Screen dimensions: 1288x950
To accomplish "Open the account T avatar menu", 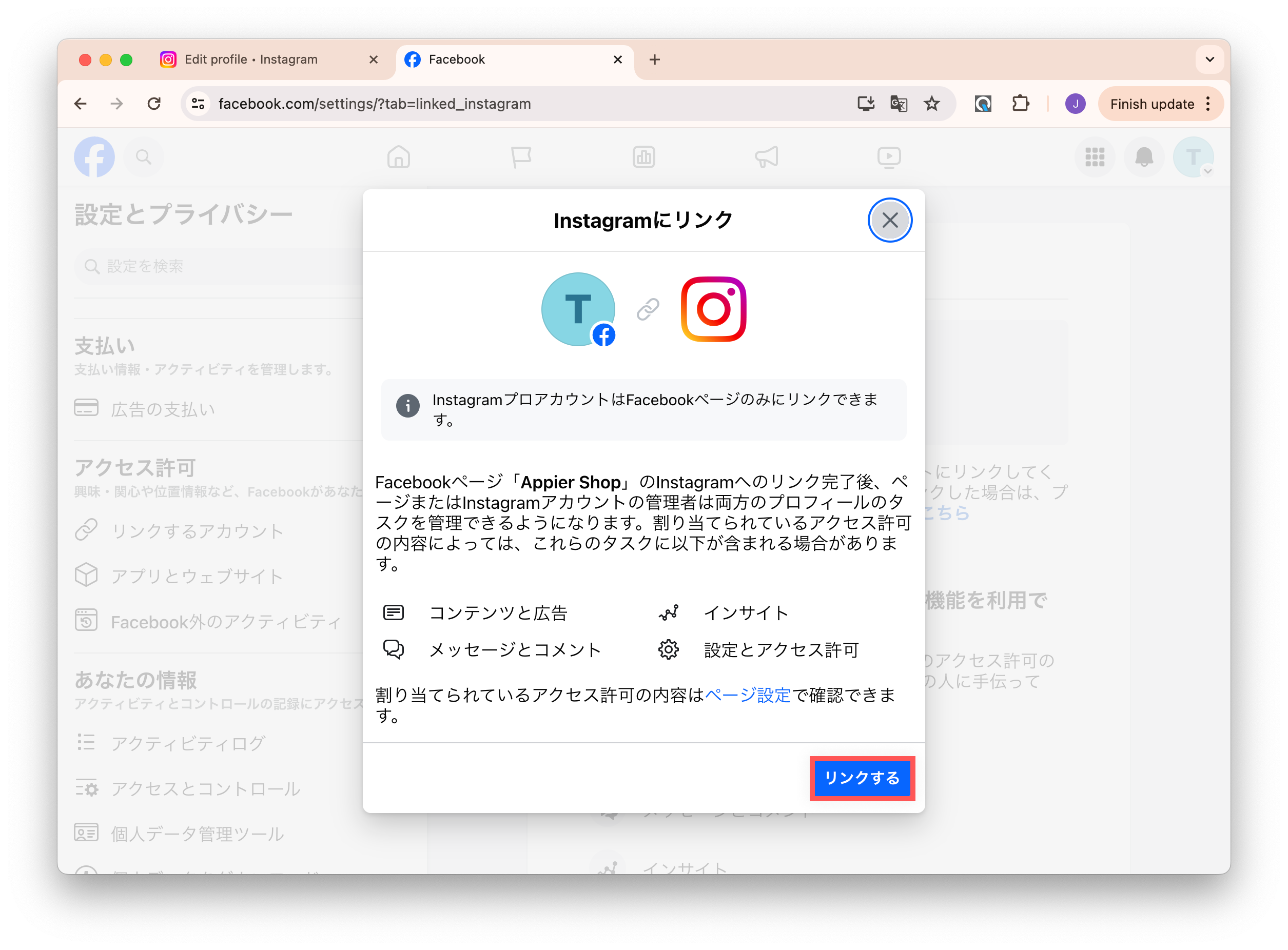I will [x=1194, y=156].
